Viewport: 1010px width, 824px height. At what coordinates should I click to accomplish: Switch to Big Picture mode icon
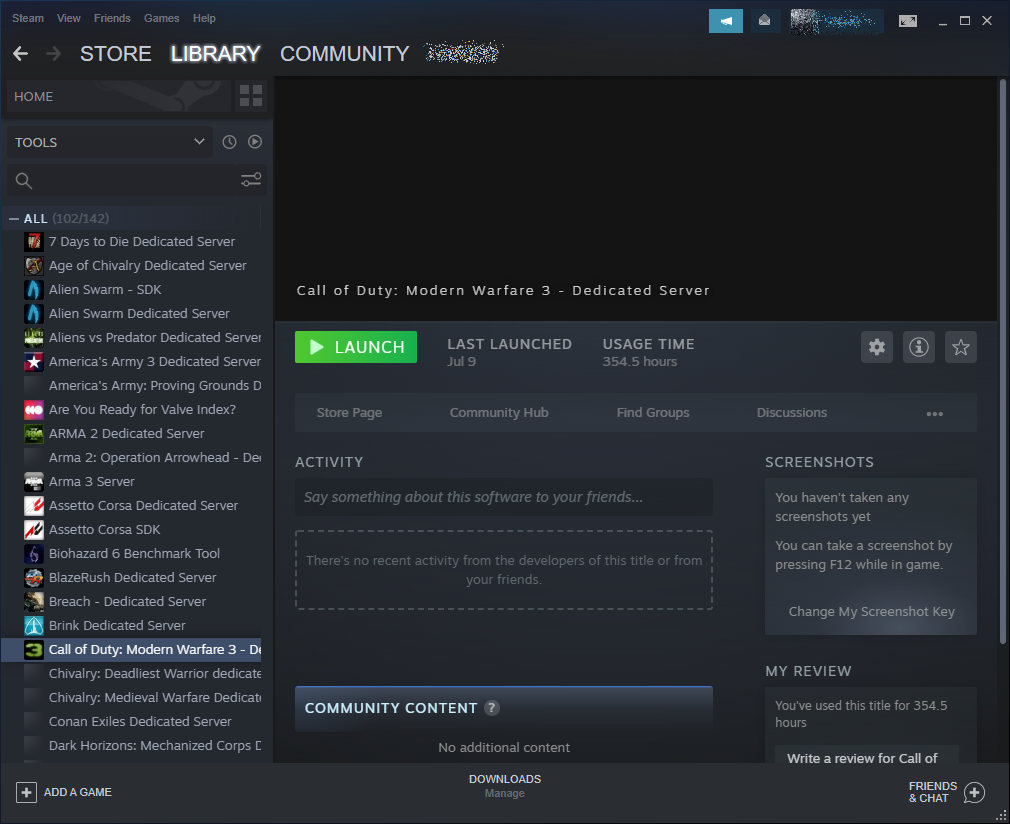[908, 21]
